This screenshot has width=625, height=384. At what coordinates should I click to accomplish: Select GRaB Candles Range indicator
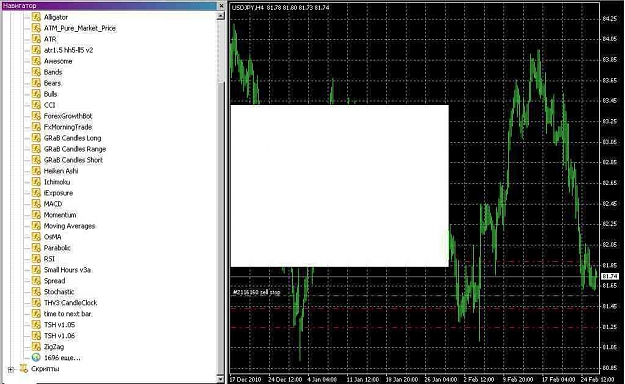point(75,149)
